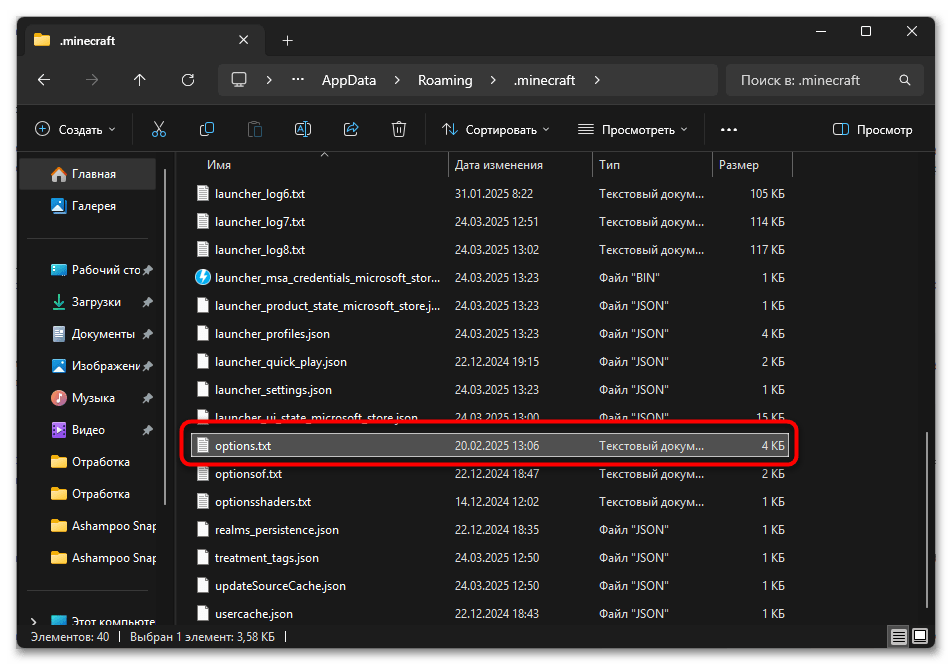This screenshot has width=952, height=665.
Task: Click the Paste clipboard icon
Action: point(255,129)
